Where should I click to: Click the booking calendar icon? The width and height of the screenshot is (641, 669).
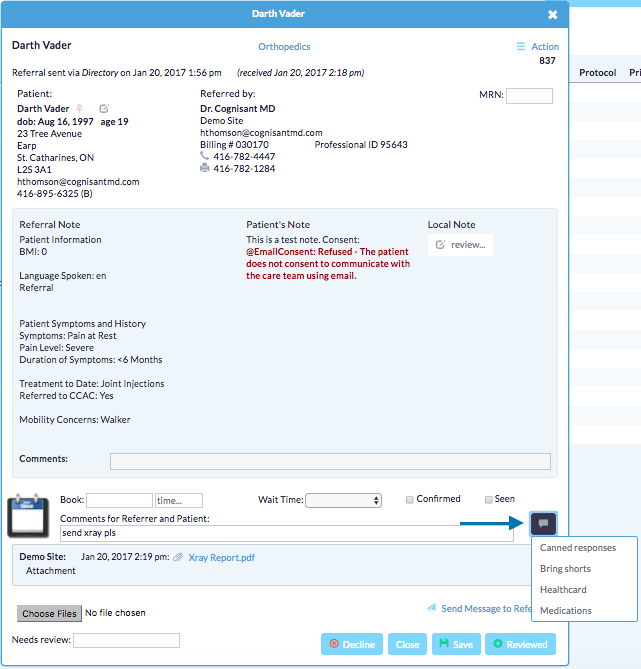(x=28, y=515)
